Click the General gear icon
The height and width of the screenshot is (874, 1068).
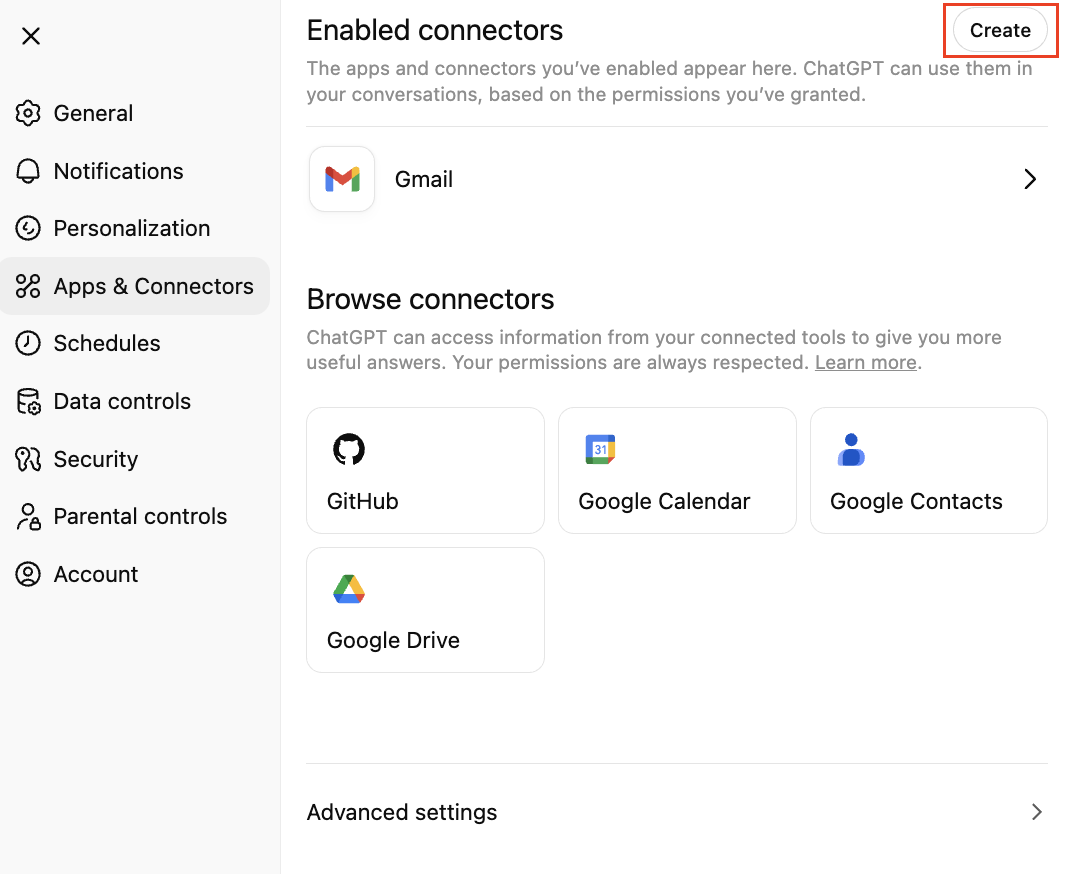point(29,113)
